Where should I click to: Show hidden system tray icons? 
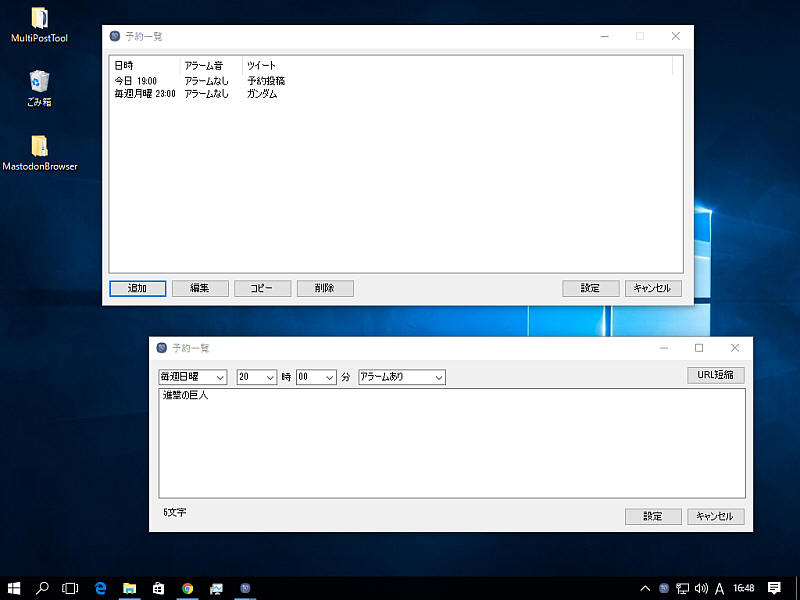point(645,588)
